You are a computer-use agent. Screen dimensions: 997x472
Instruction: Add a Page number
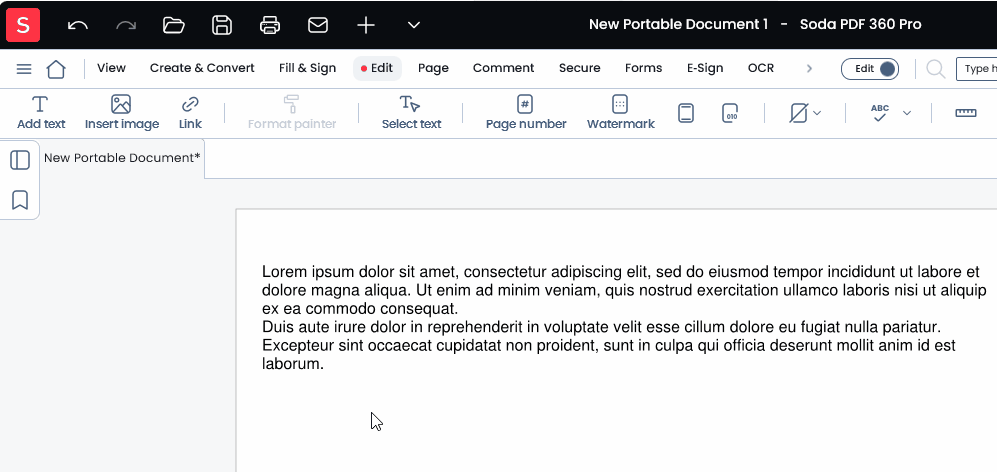point(526,113)
